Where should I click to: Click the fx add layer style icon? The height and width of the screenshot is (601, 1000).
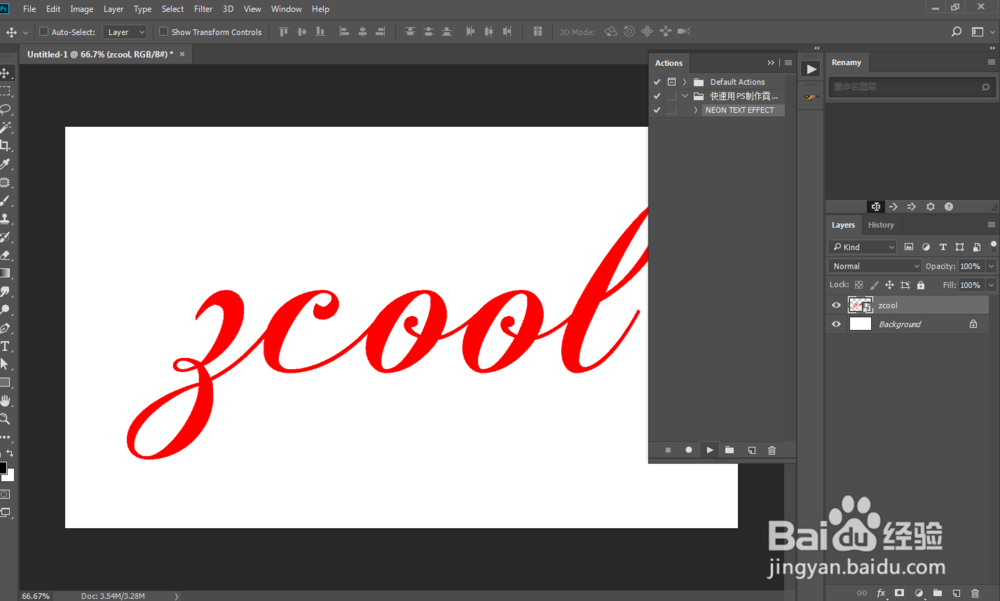(881, 593)
